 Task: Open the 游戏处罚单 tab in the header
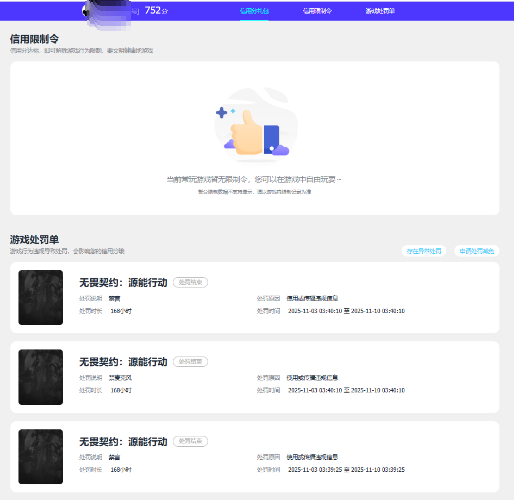click(380, 11)
